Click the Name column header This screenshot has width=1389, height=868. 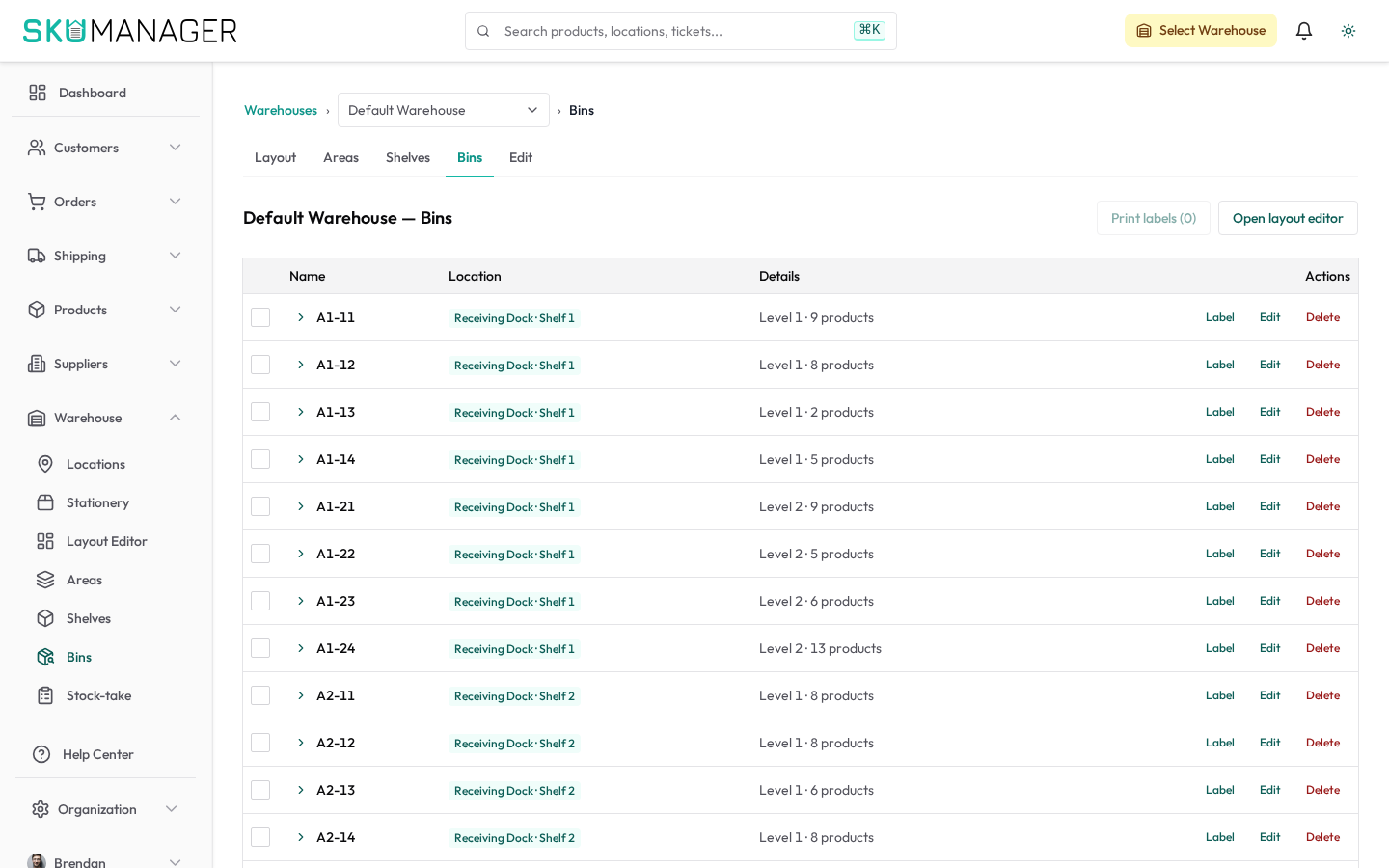click(x=308, y=276)
